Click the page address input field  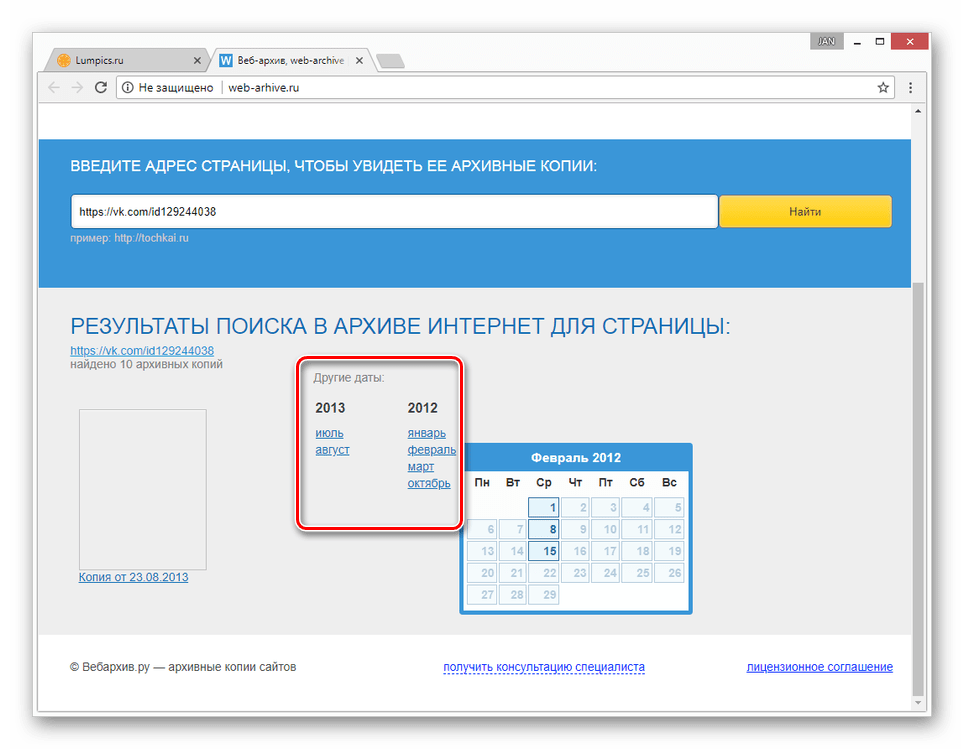tap(394, 212)
